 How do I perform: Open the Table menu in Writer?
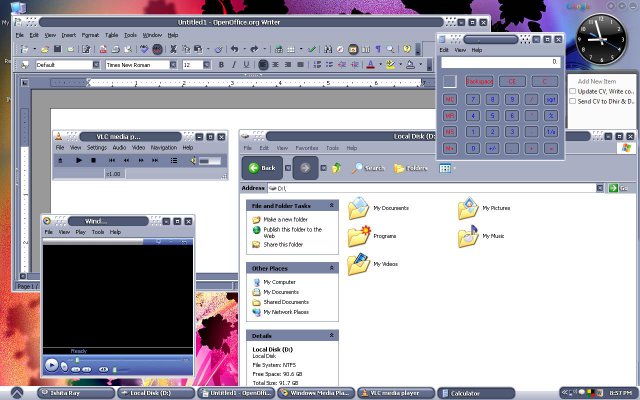point(111,35)
